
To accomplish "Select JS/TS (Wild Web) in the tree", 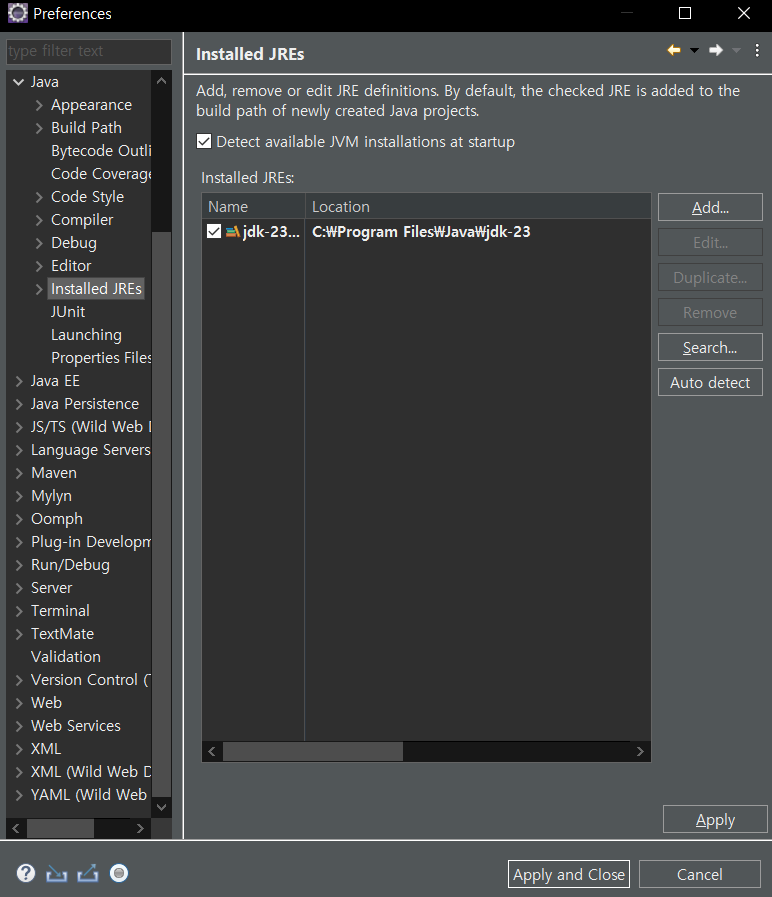I will pos(90,427).
